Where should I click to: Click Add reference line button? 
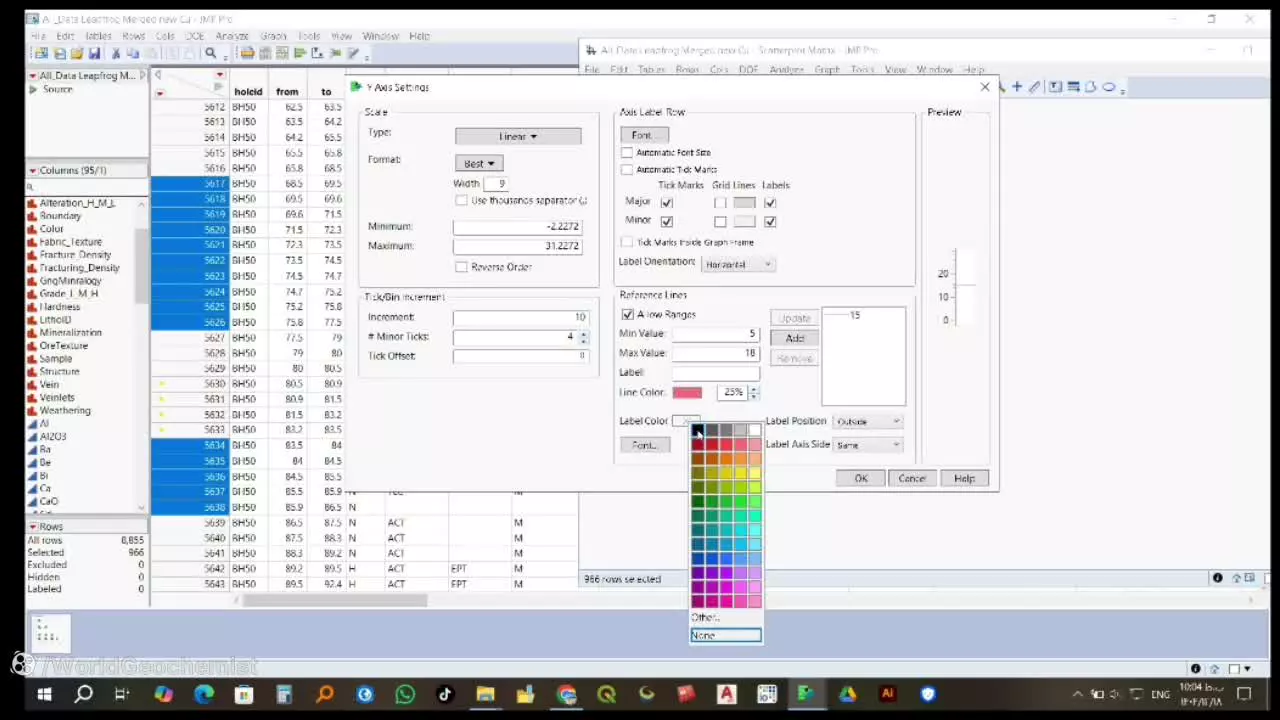tap(795, 338)
